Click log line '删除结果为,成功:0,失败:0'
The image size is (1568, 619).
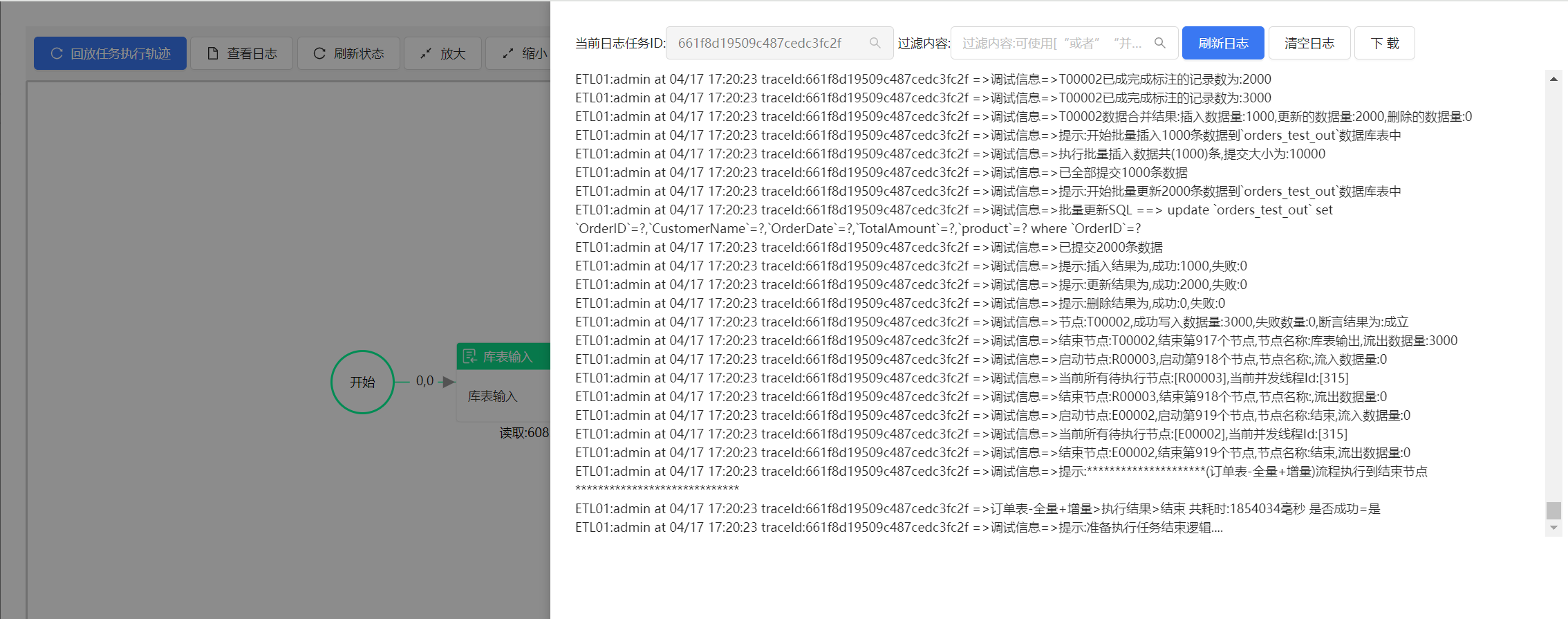coord(900,303)
